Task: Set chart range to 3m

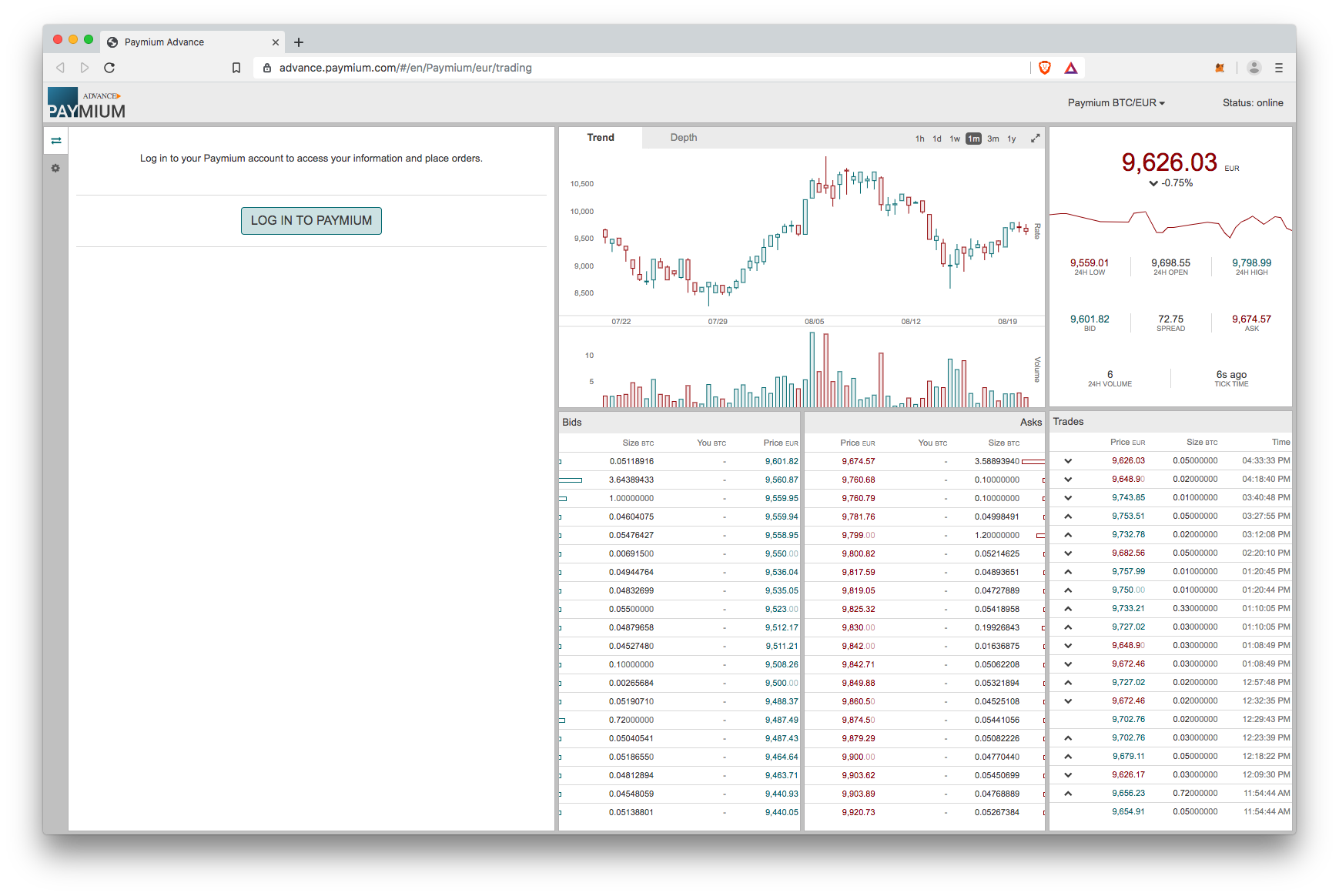Action: (x=993, y=139)
